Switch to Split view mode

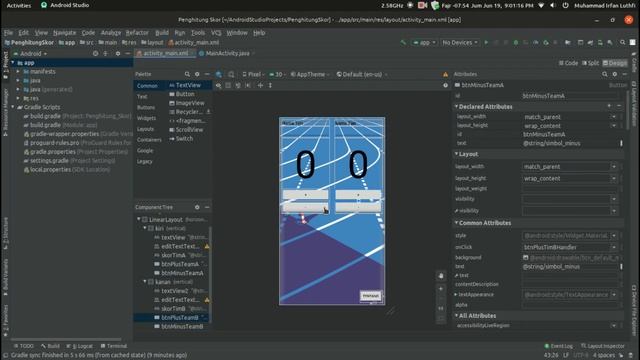click(x=591, y=63)
